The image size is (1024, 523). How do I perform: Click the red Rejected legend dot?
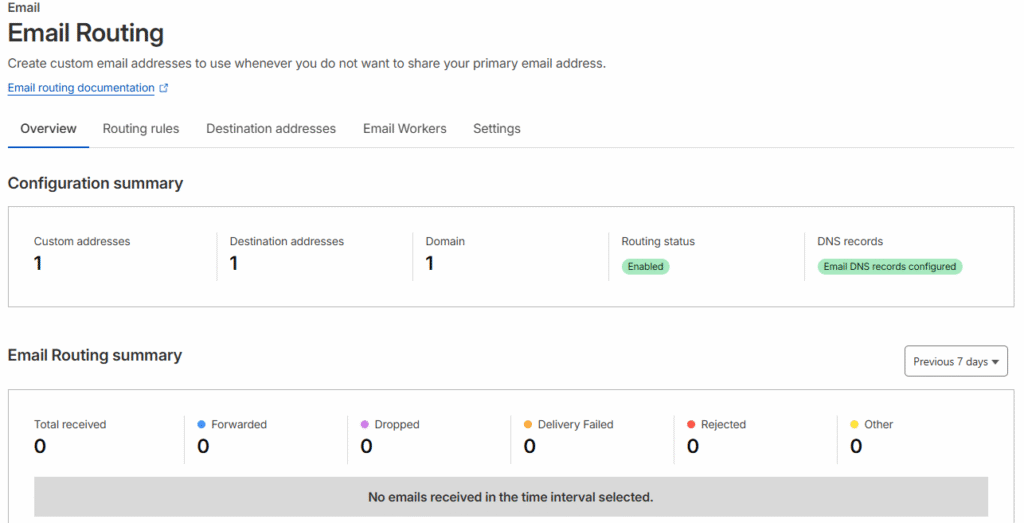tap(691, 424)
